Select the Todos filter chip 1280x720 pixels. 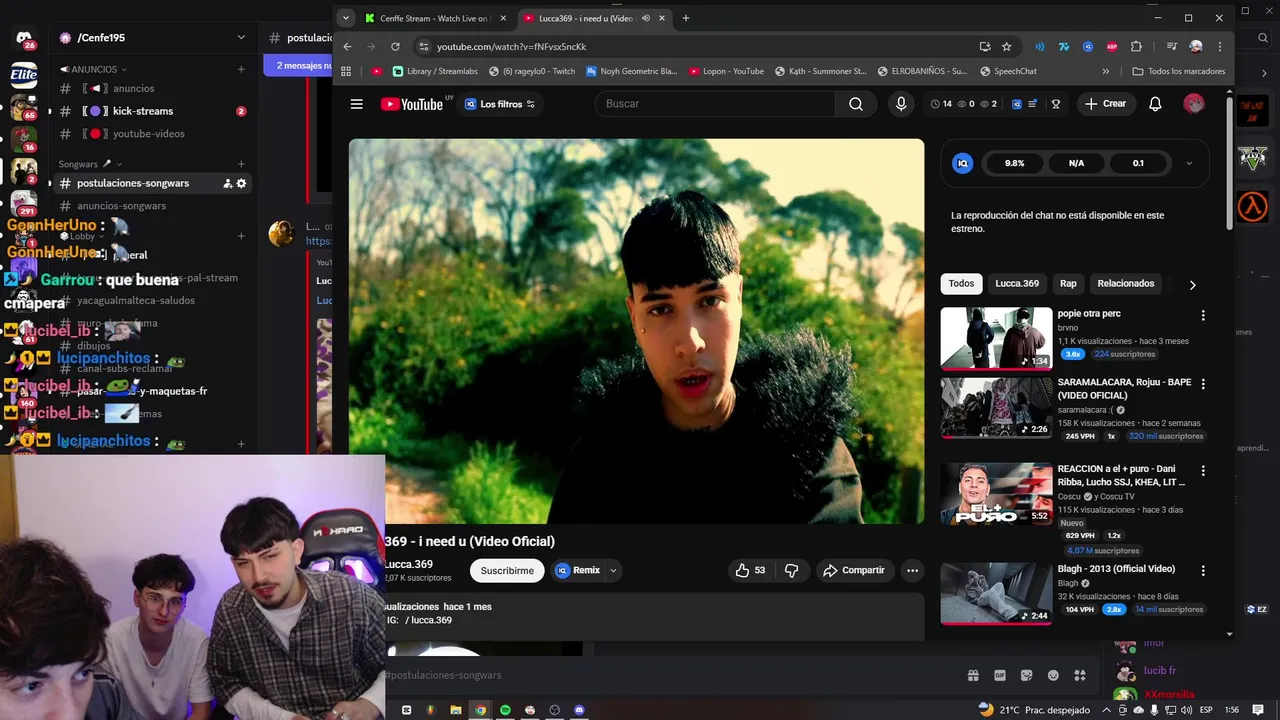(x=961, y=284)
